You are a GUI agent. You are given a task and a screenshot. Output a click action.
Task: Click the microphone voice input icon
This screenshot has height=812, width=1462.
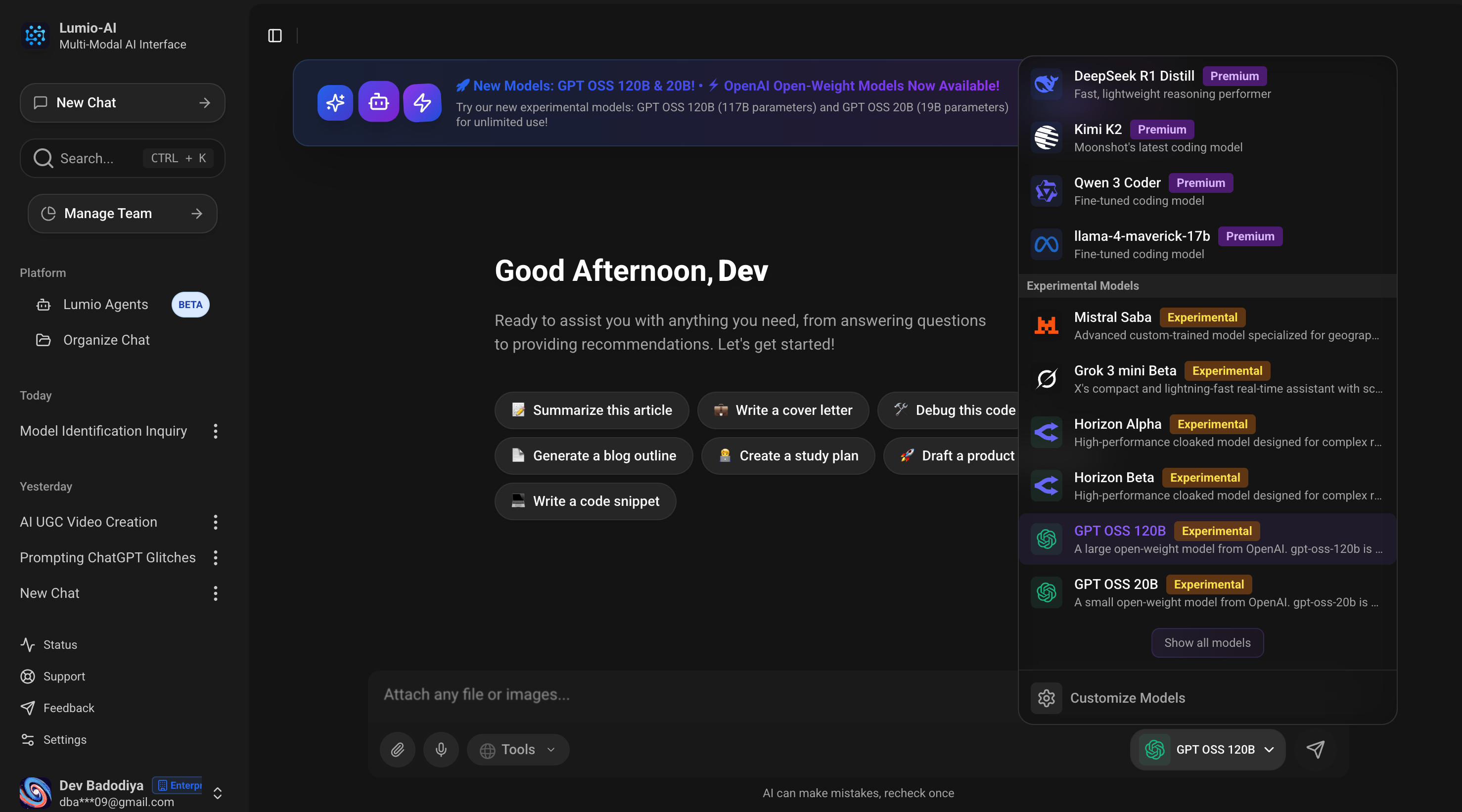coord(441,750)
